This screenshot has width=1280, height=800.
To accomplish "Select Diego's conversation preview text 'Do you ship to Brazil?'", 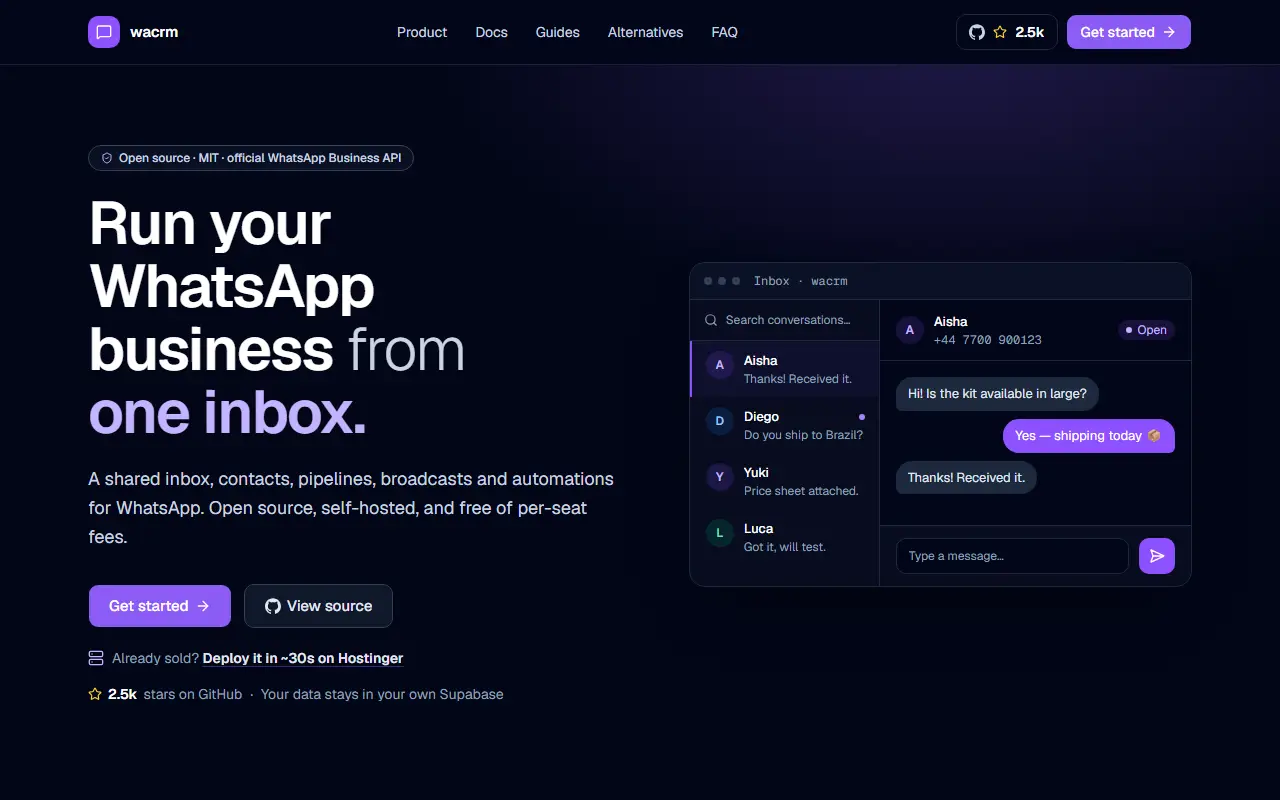I will pyautogui.click(x=803, y=435).
